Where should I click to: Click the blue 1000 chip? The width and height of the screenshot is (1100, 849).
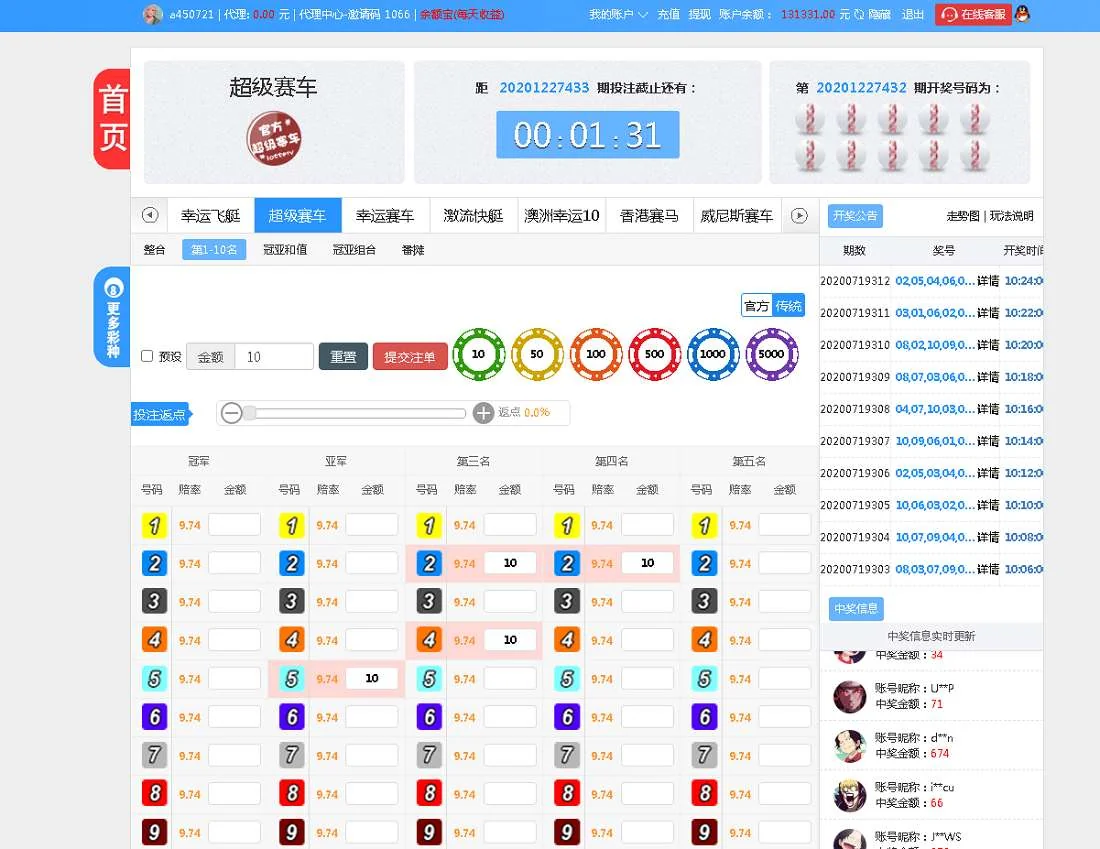(x=713, y=354)
